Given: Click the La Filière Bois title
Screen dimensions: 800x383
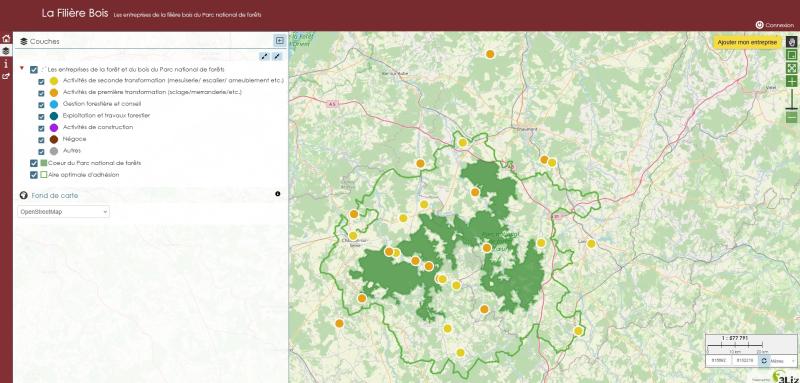Looking at the screenshot, I should pyautogui.click(x=75, y=14).
